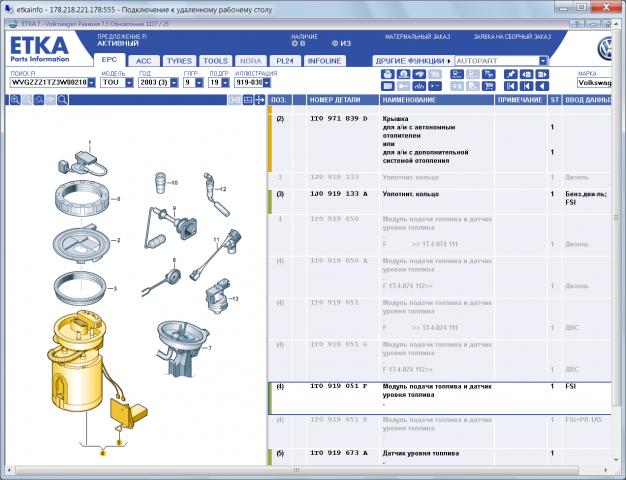
Task: Click callout number 7 in the illustration
Action: 210,349
